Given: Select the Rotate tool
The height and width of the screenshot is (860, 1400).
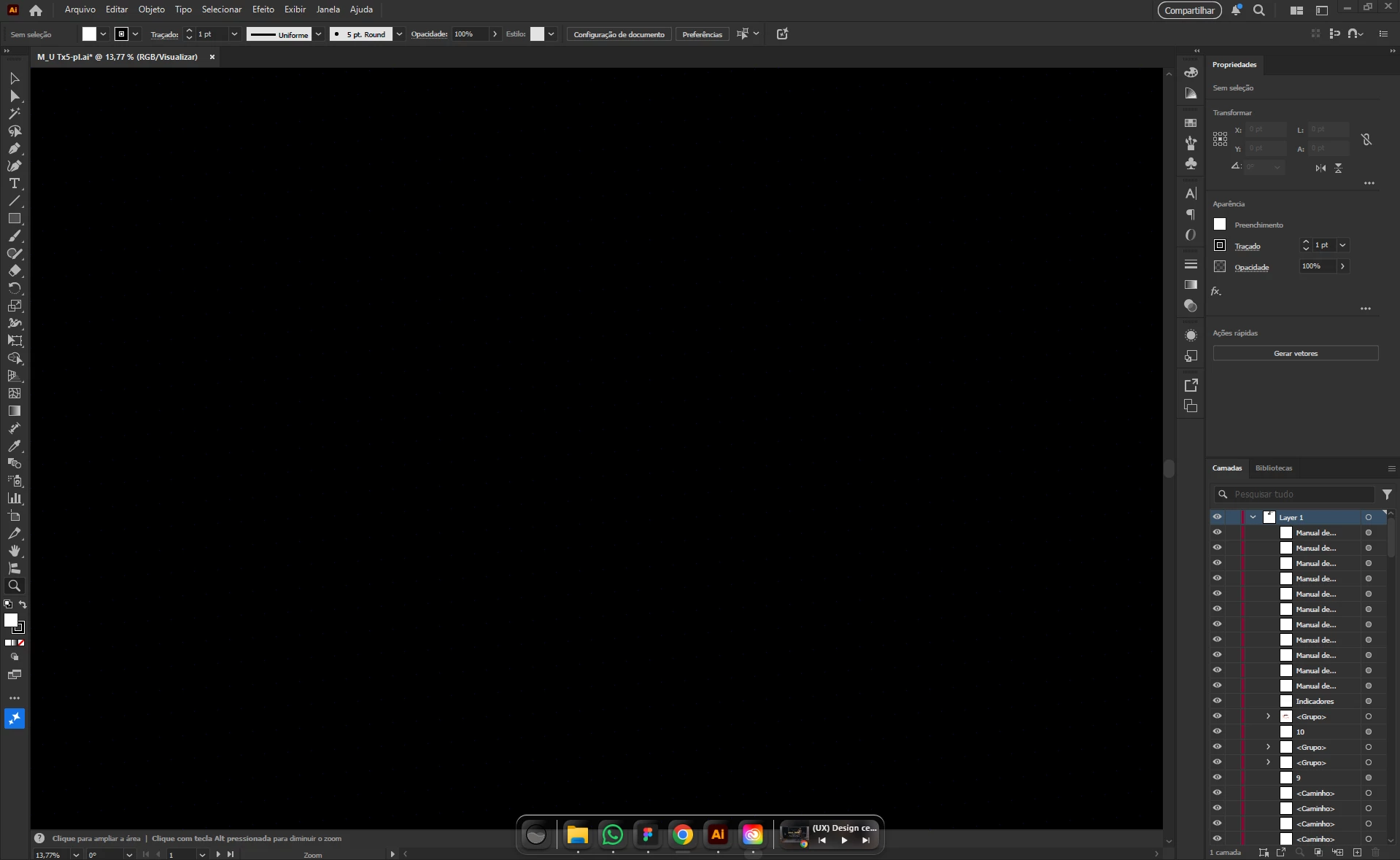Looking at the screenshot, I should 15,288.
